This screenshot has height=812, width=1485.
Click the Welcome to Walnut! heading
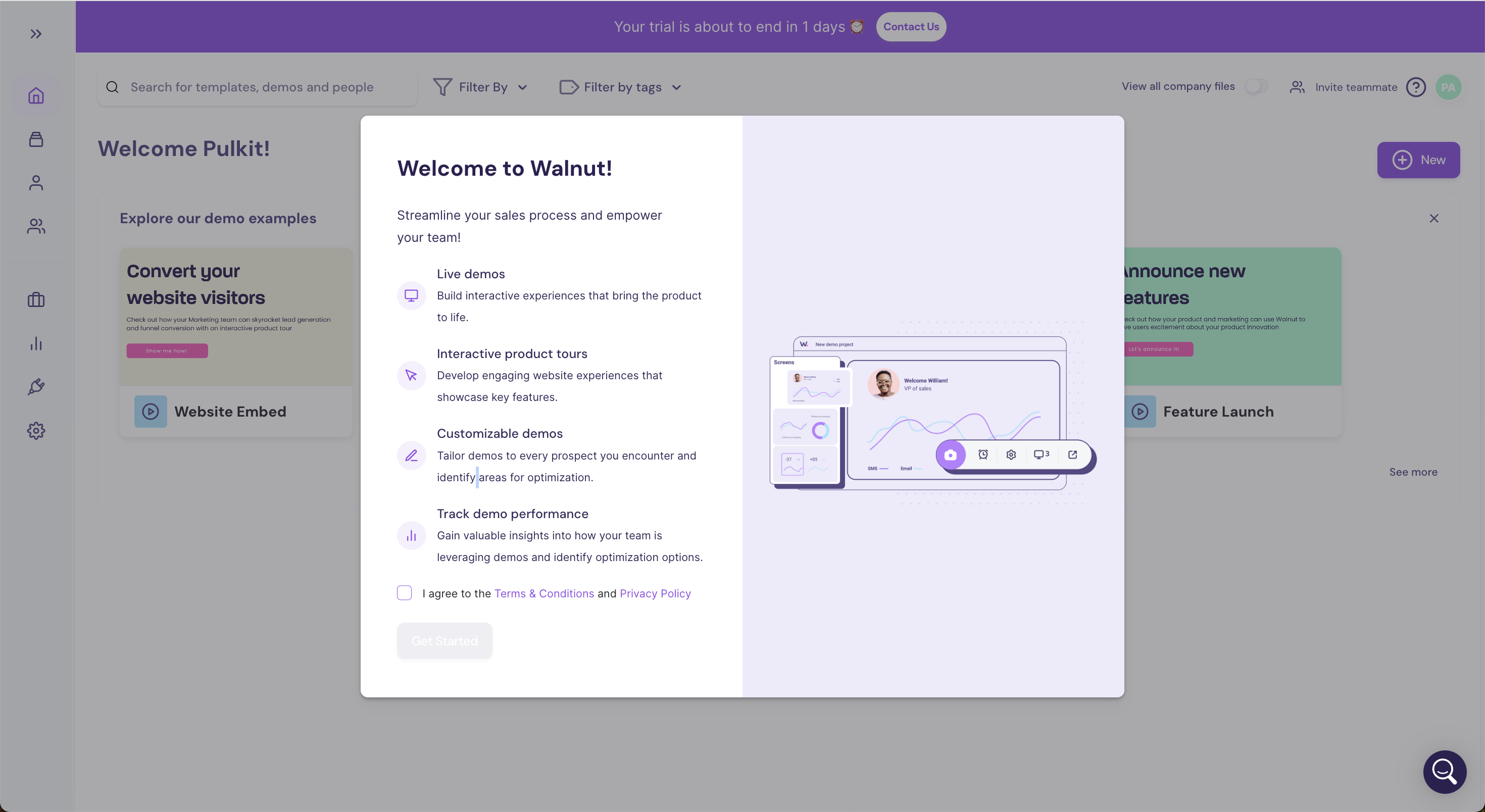click(x=505, y=168)
